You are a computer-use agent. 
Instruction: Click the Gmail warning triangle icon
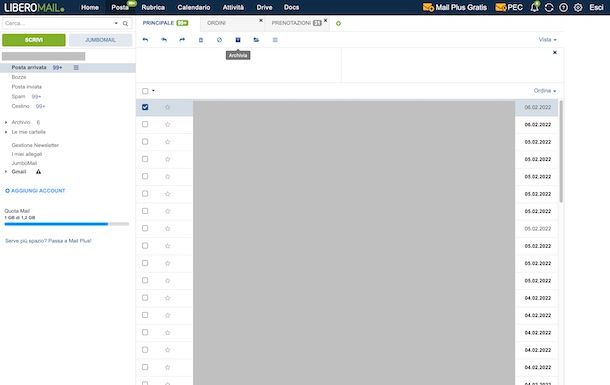[39, 172]
